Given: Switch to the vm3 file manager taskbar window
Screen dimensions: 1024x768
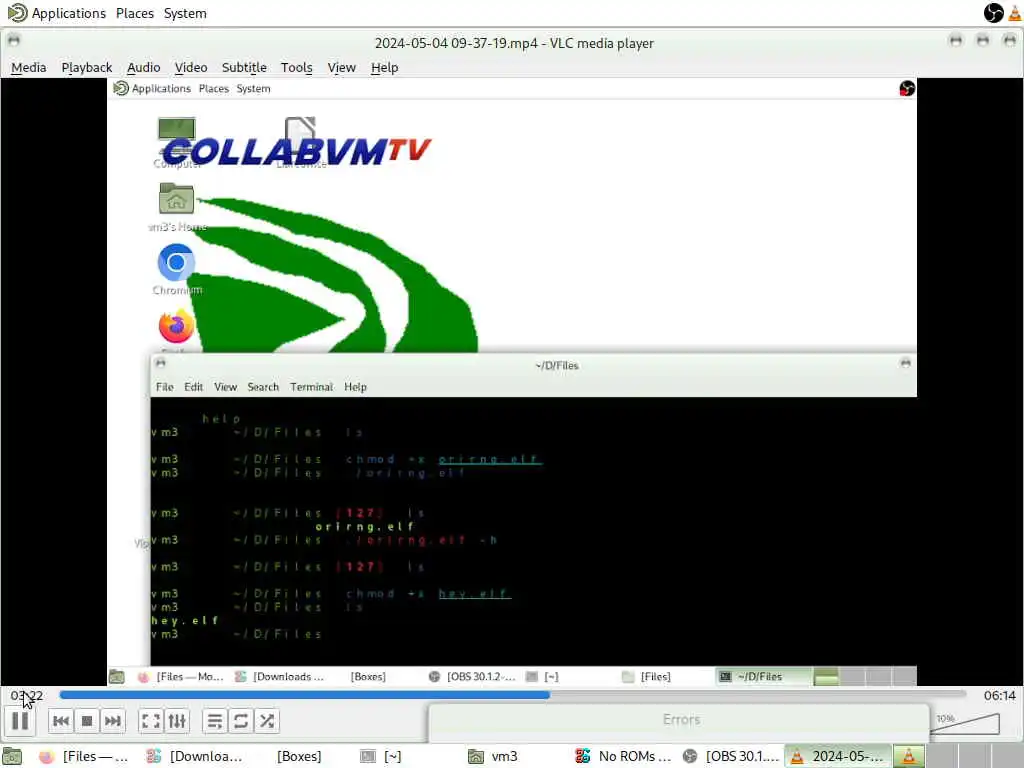Looking at the screenshot, I should (494, 756).
